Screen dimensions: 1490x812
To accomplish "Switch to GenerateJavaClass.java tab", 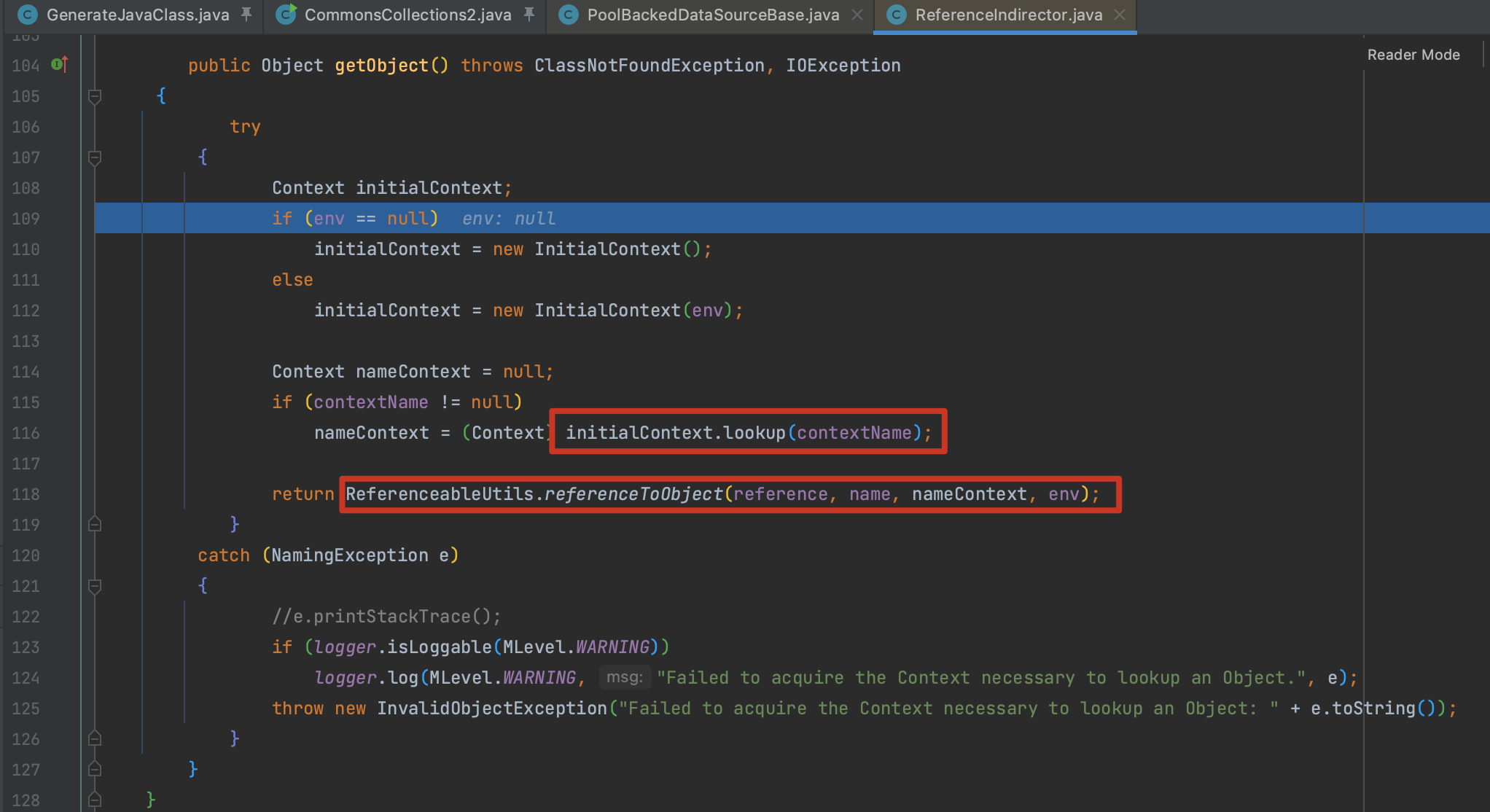I will click(137, 15).
